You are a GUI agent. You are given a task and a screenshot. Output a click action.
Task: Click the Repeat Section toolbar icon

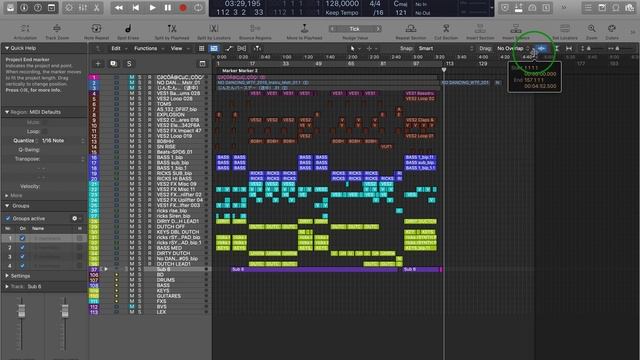click(411, 29)
